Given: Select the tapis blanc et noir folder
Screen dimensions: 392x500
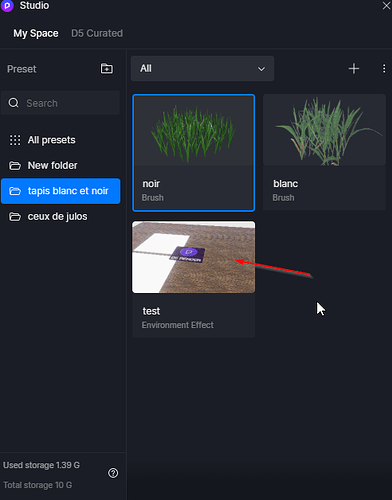Looking at the screenshot, I should click(61, 191).
